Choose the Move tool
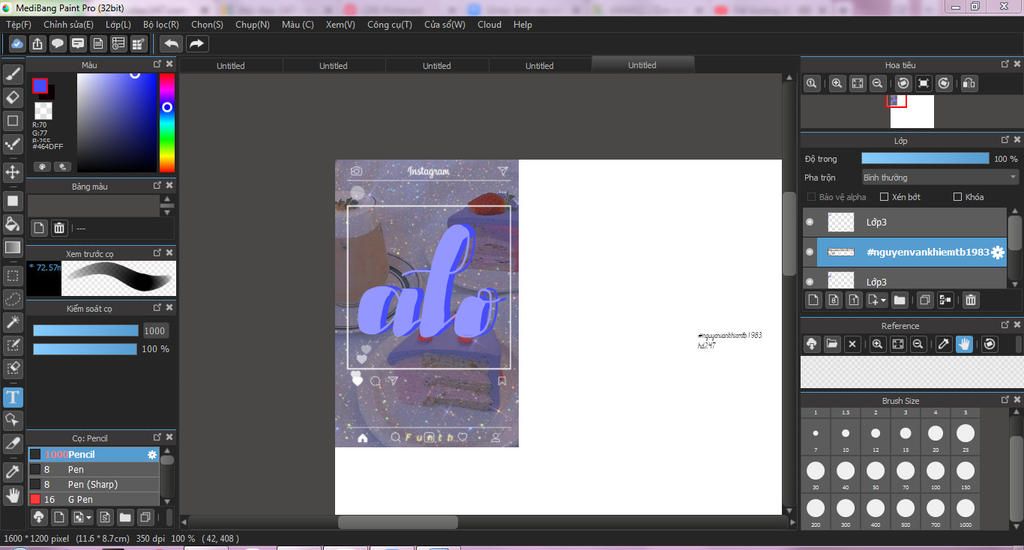This screenshot has width=1024, height=550. tap(12, 172)
